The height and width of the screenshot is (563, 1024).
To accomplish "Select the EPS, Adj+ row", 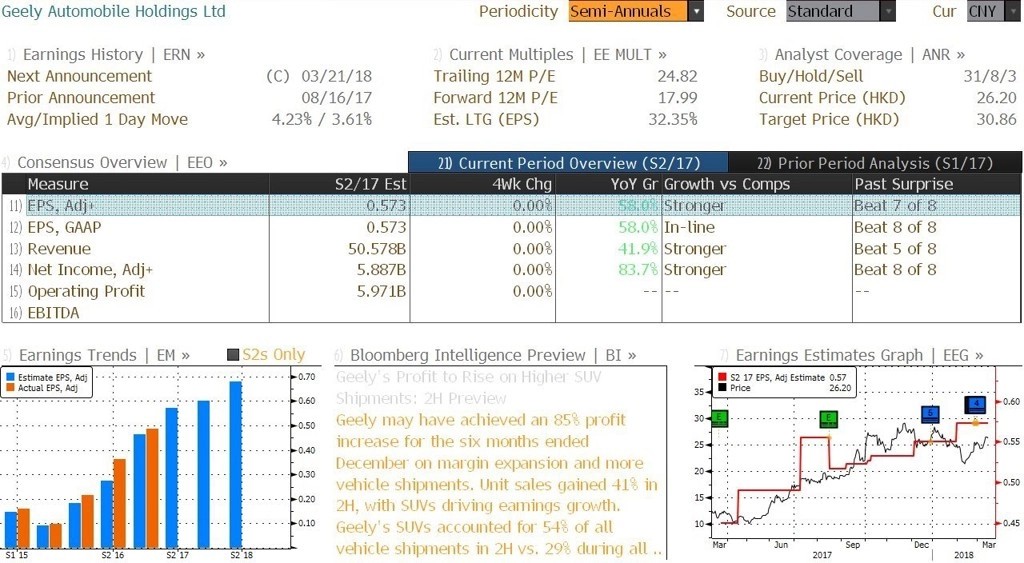I will (x=511, y=206).
